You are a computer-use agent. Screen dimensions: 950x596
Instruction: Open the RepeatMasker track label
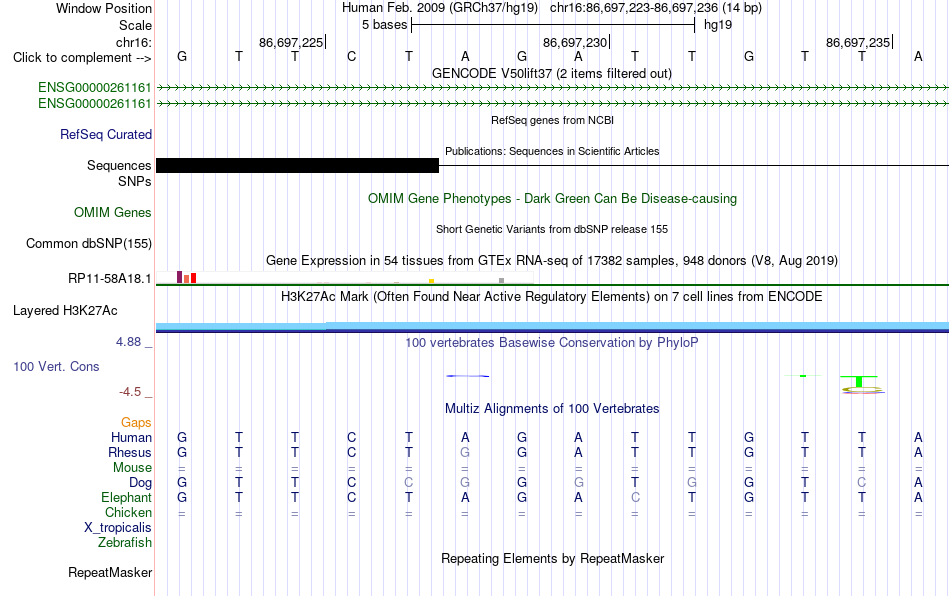110,572
